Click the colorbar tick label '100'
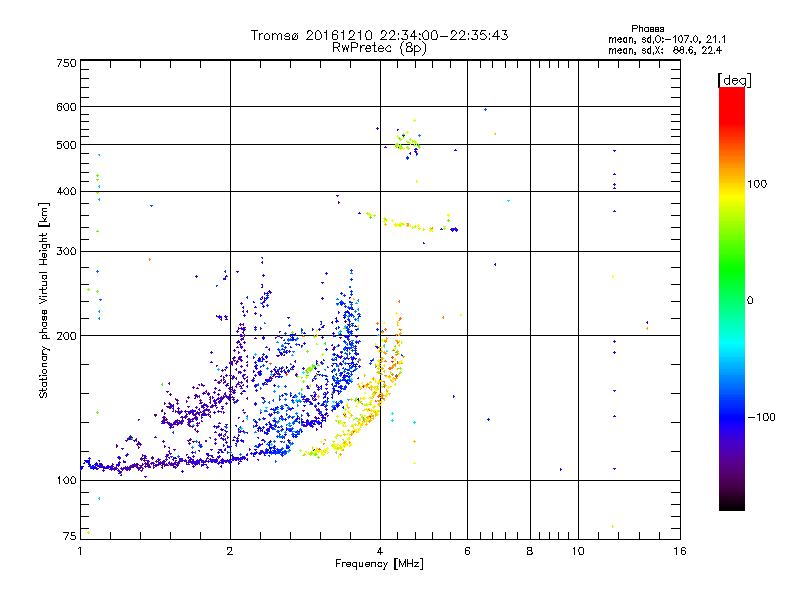800x600 pixels. point(757,184)
